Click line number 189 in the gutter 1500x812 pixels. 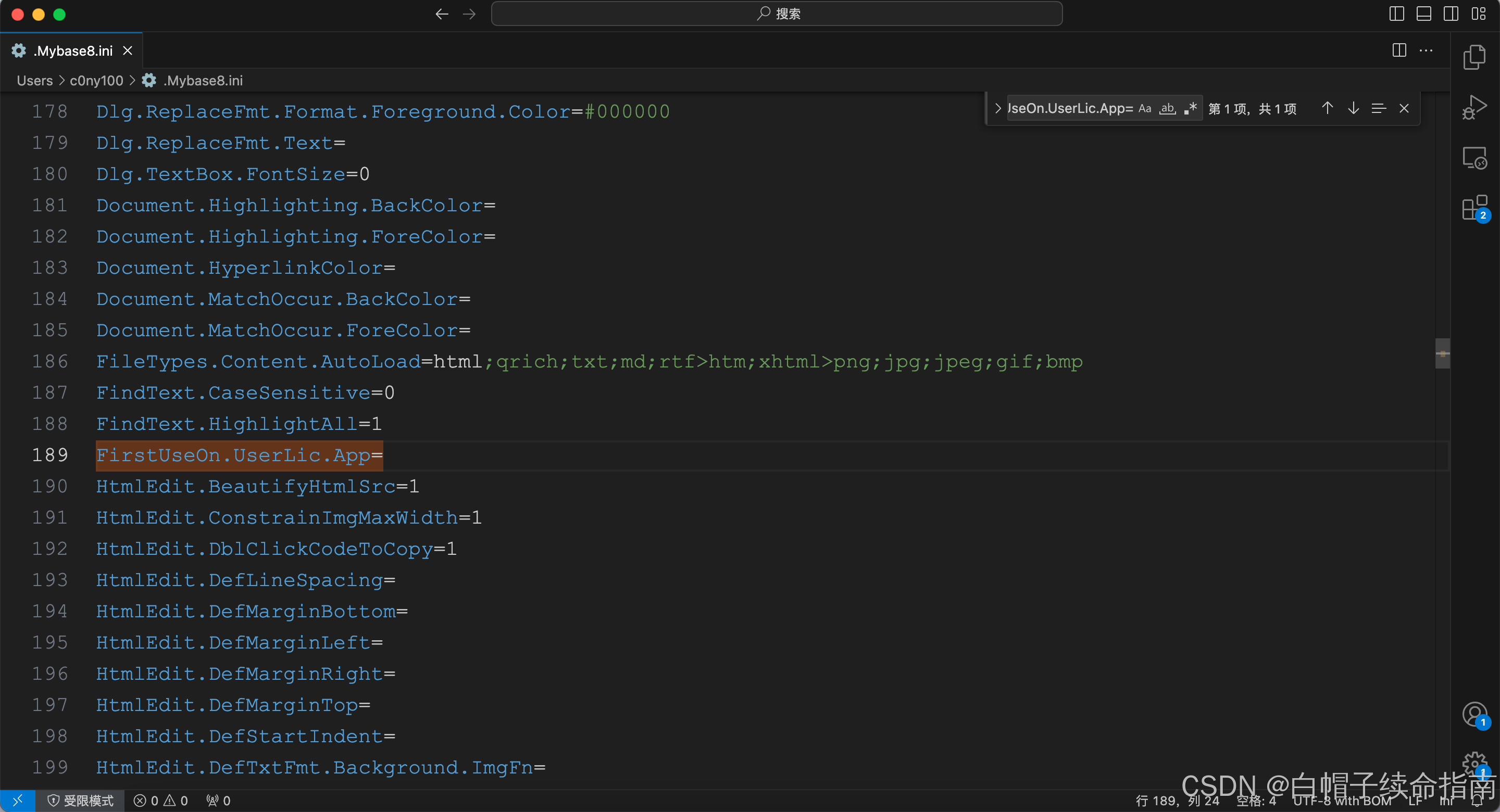[50, 455]
